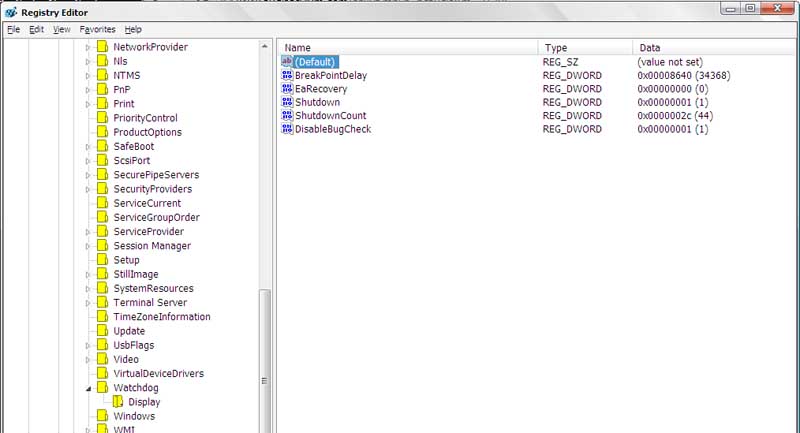Click the ProductOptions folder icon
The width and height of the screenshot is (800, 433).
[x=103, y=132]
